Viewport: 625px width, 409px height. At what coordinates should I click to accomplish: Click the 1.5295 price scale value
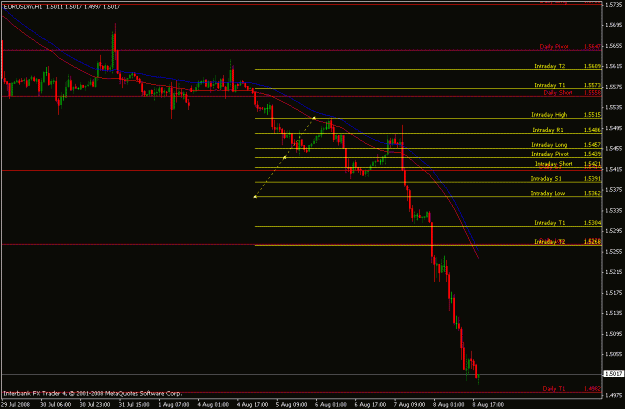pos(613,231)
